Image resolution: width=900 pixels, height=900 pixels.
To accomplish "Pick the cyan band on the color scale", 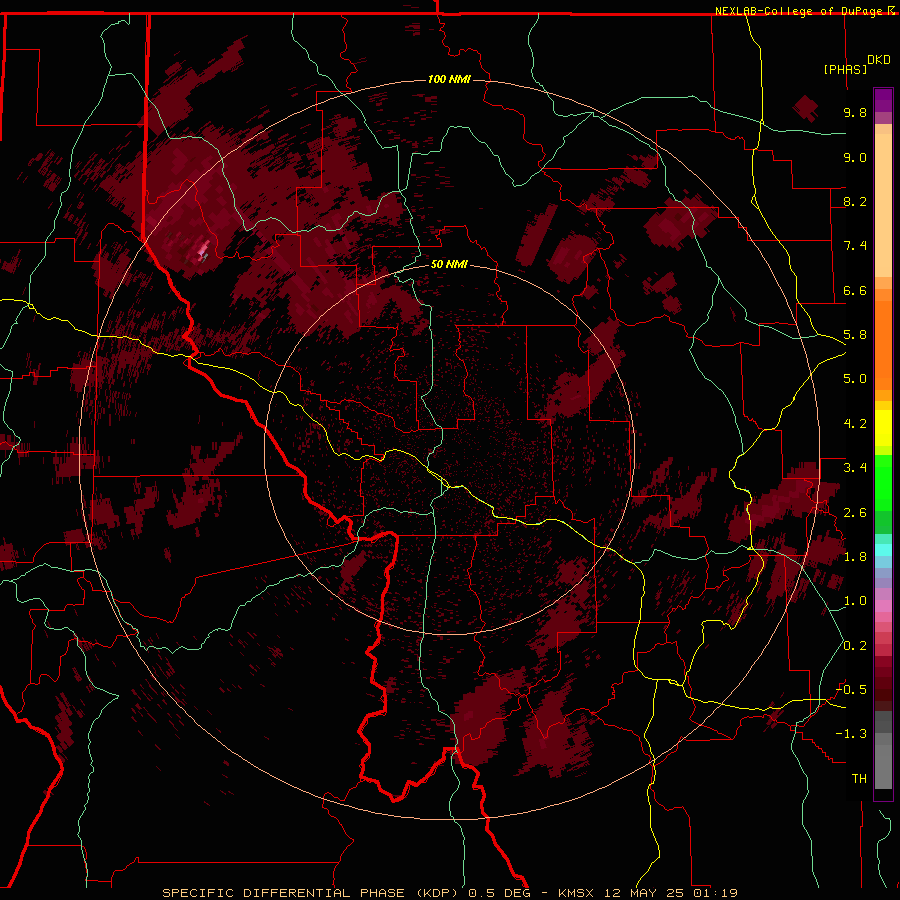I will [883, 550].
